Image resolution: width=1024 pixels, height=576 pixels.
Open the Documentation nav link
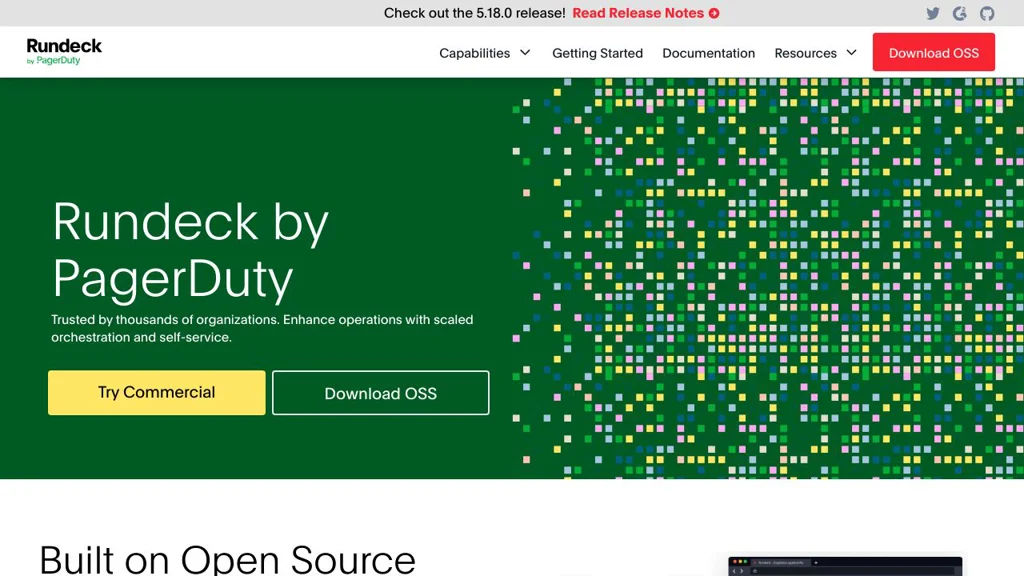coord(709,53)
